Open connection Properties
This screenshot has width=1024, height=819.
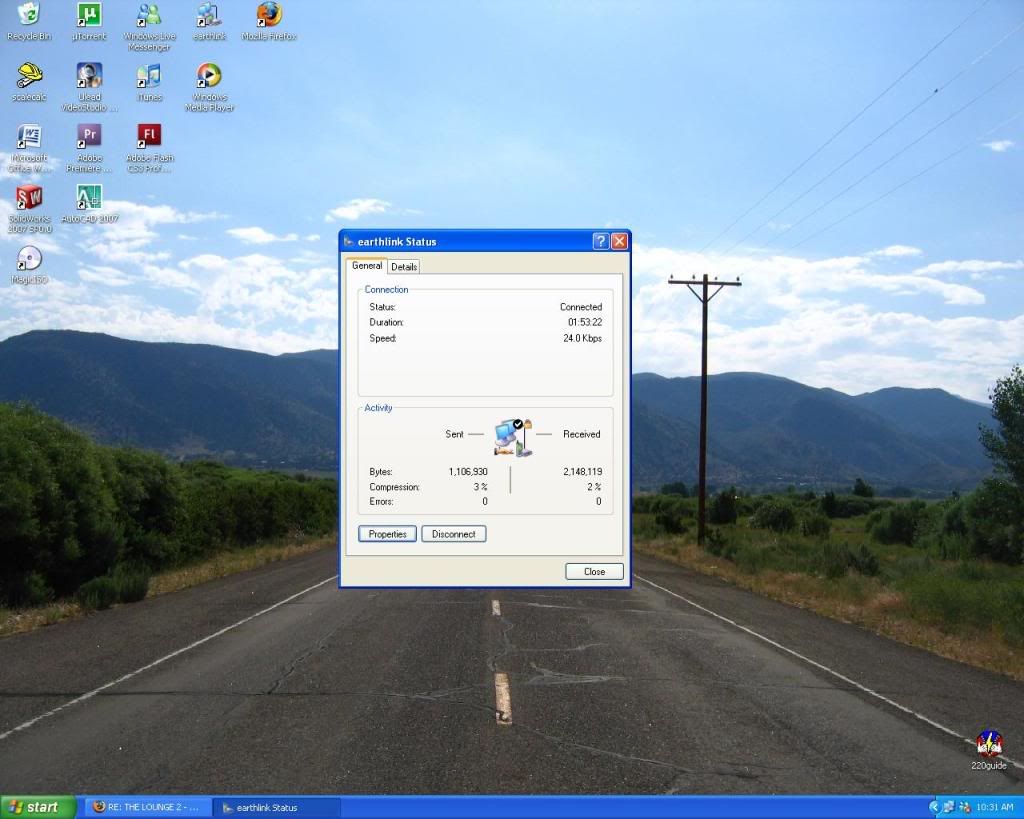[x=387, y=534]
